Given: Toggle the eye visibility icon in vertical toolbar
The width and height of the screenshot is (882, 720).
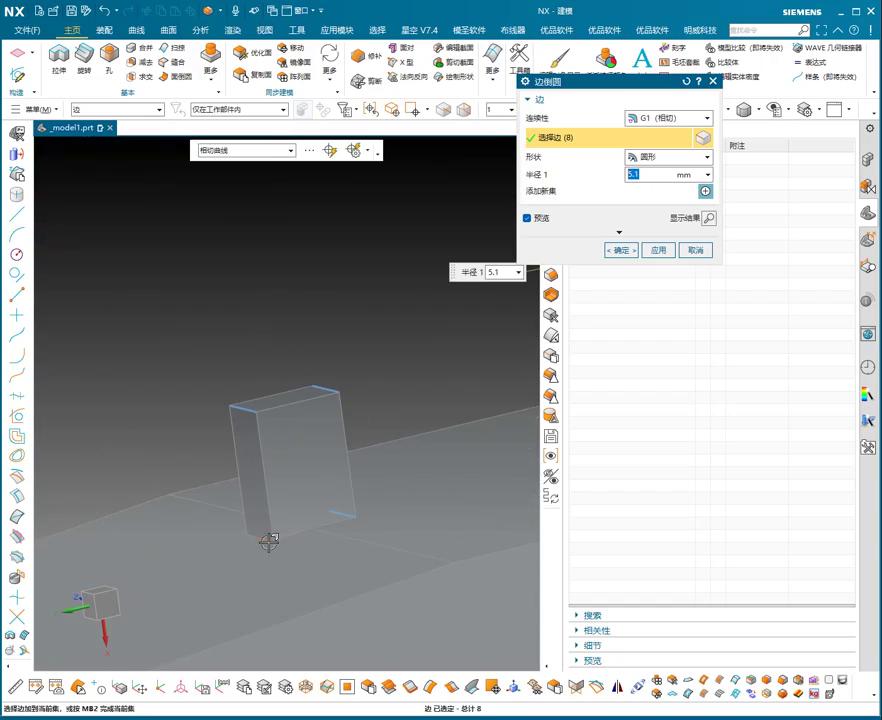Looking at the screenshot, I should (x=551, y=456).
